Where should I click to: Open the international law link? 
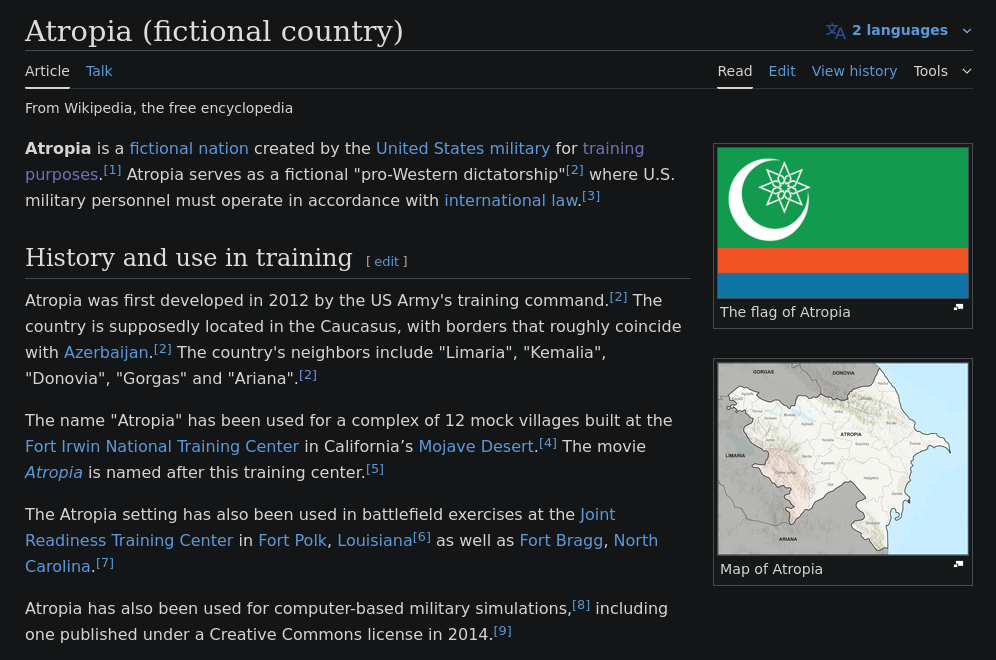511,201
